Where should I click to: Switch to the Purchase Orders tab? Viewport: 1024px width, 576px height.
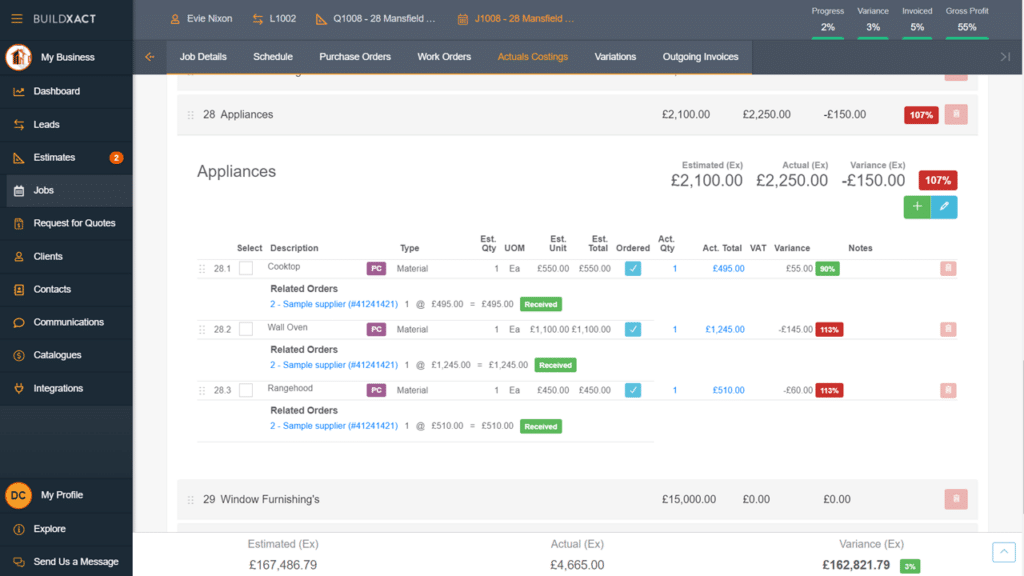(355, 57)
